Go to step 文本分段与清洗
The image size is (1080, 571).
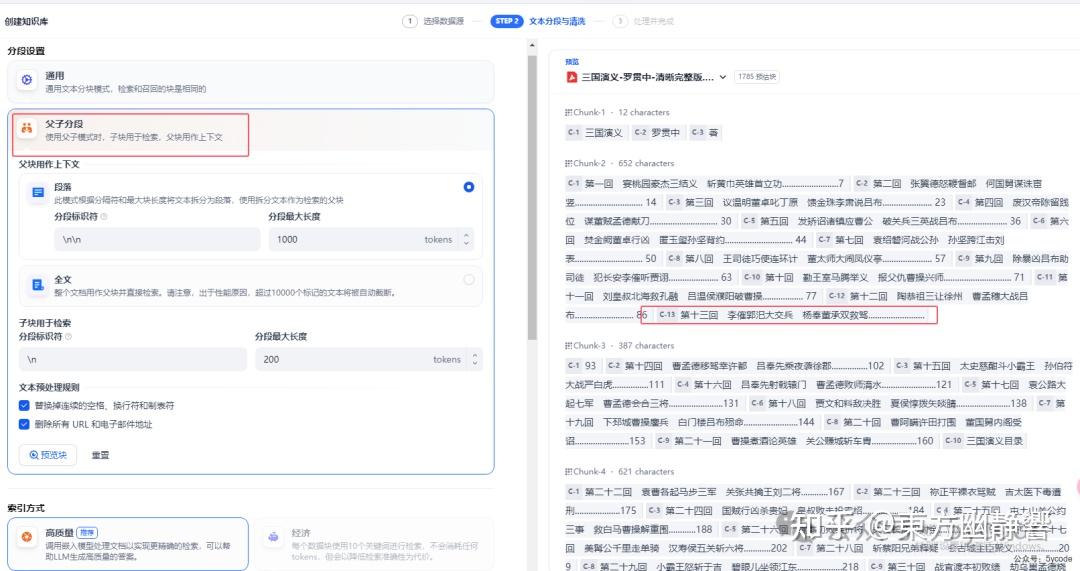557,21
